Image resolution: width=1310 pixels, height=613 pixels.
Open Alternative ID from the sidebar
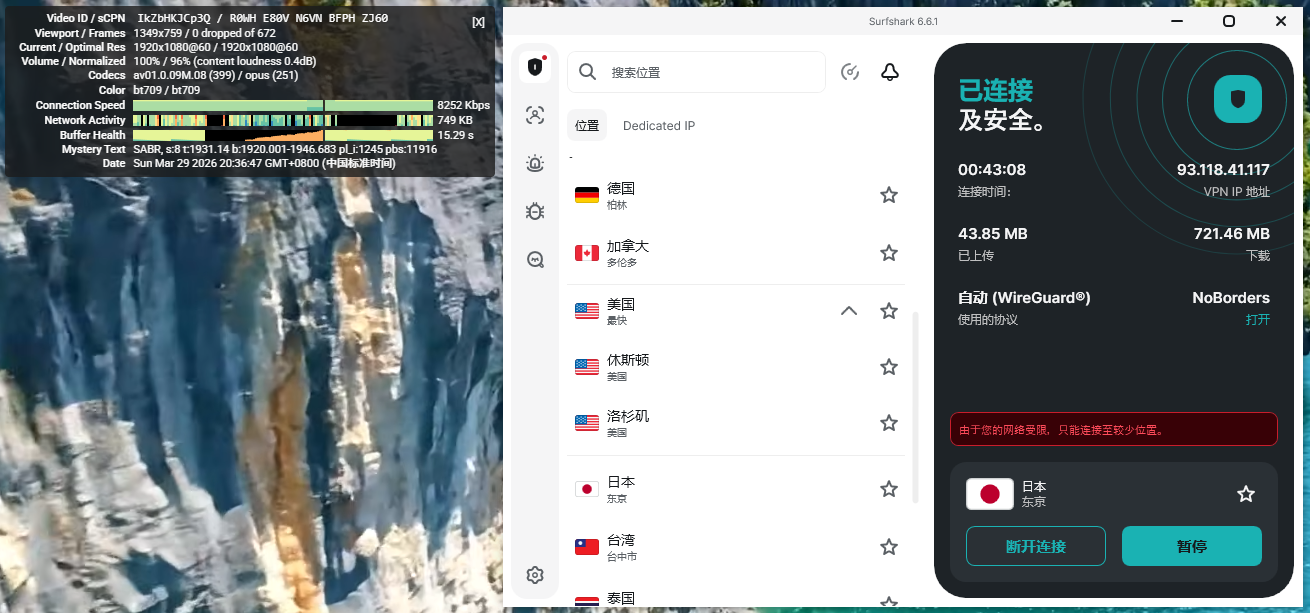tap(535, 116)
